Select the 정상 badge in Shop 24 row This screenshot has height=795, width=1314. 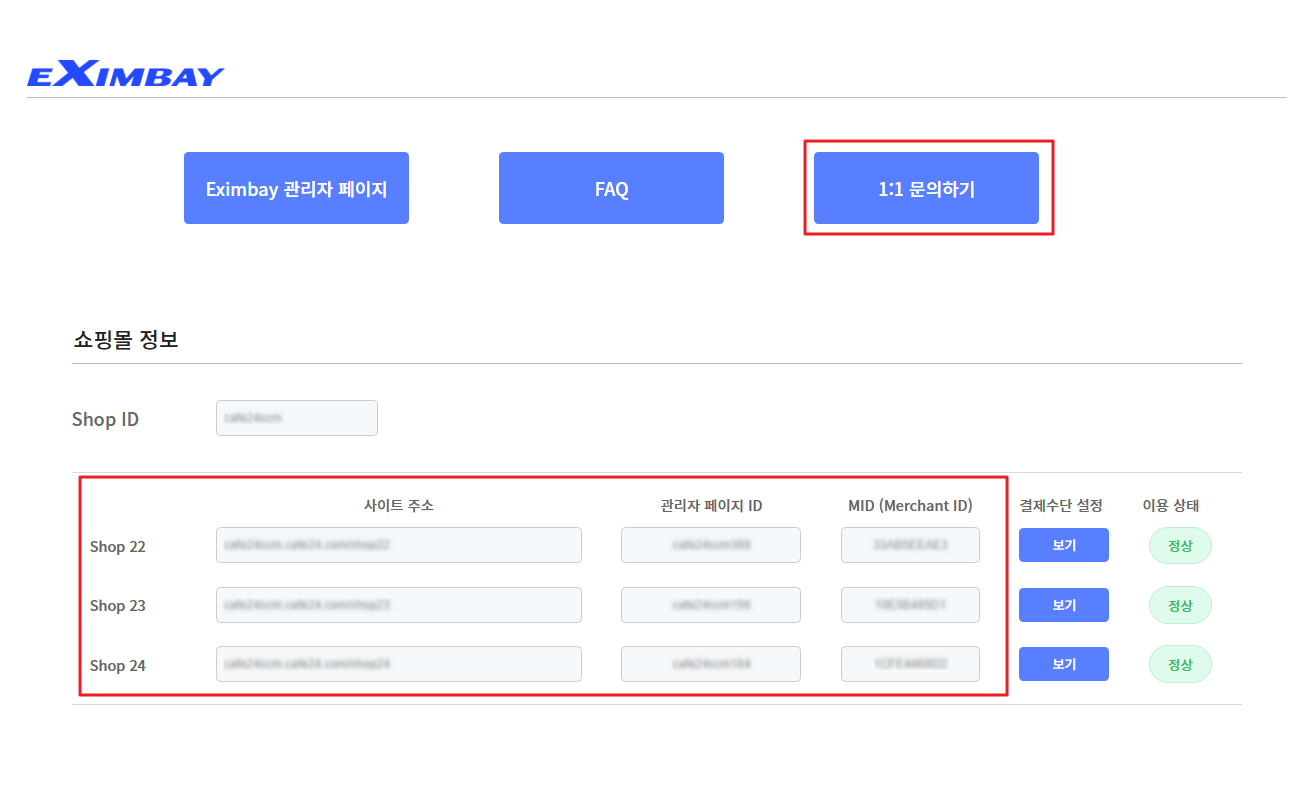point(1180,664)
